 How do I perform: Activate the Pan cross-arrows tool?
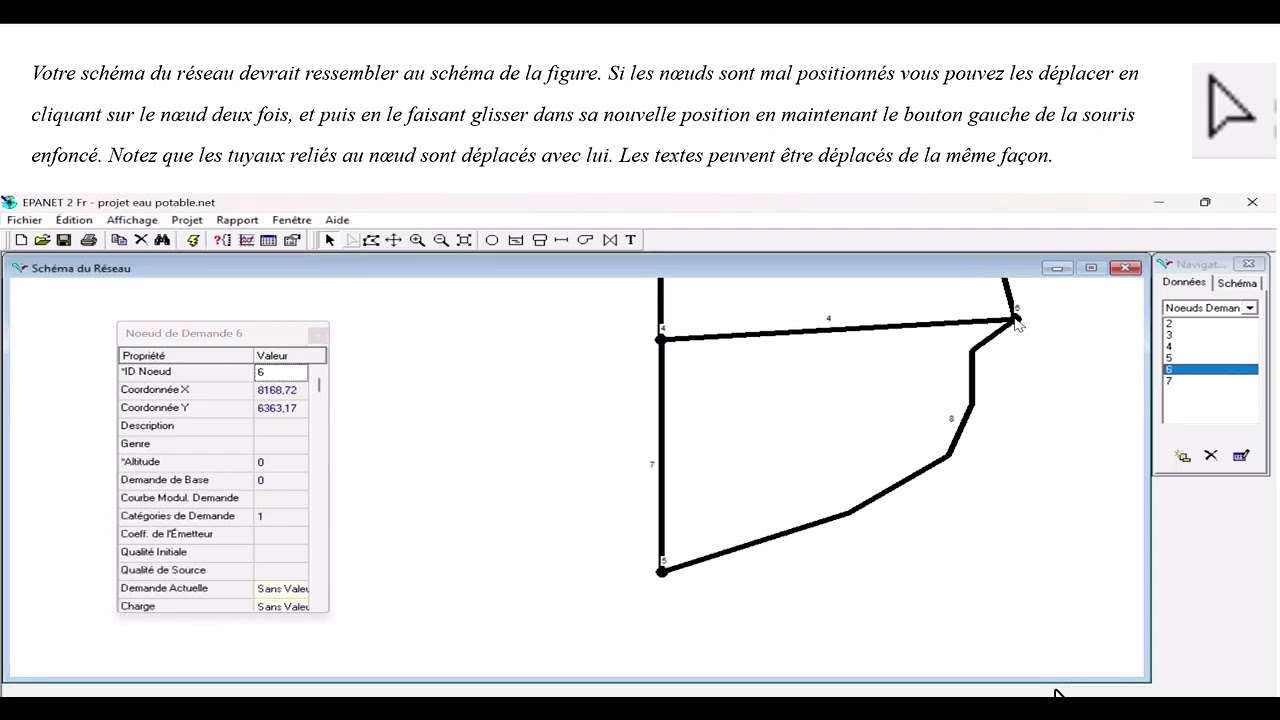click(x=394, y=240)
